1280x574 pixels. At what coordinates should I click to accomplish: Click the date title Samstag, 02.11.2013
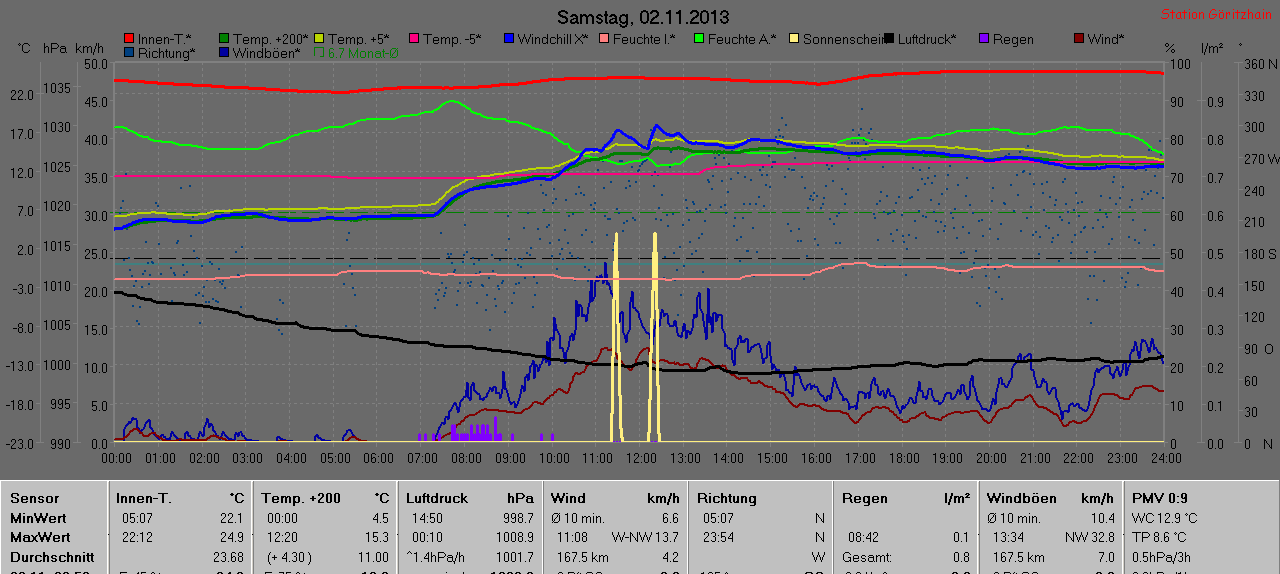point(642,17)
